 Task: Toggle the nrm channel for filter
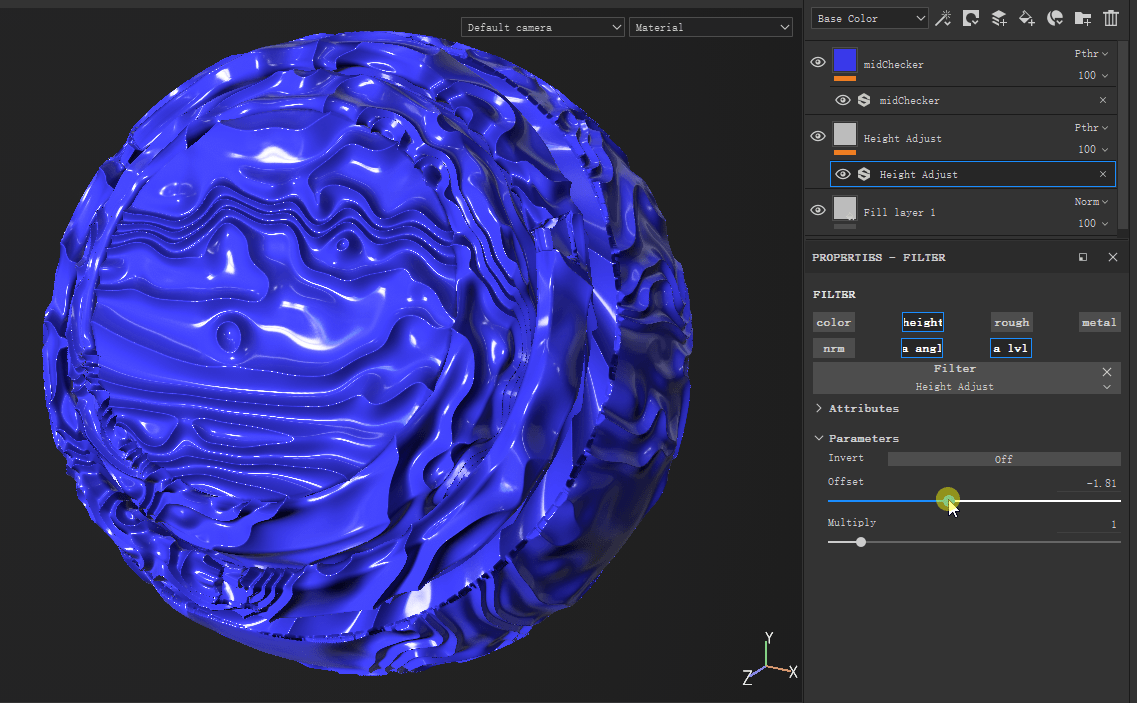pos(834,348)
